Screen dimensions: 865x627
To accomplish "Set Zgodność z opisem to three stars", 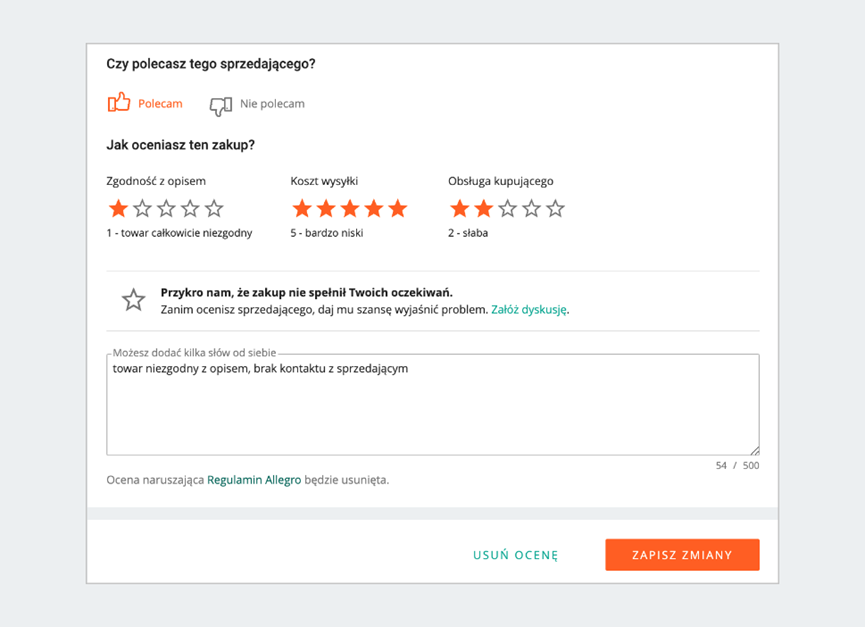I will tap(166, 208).
